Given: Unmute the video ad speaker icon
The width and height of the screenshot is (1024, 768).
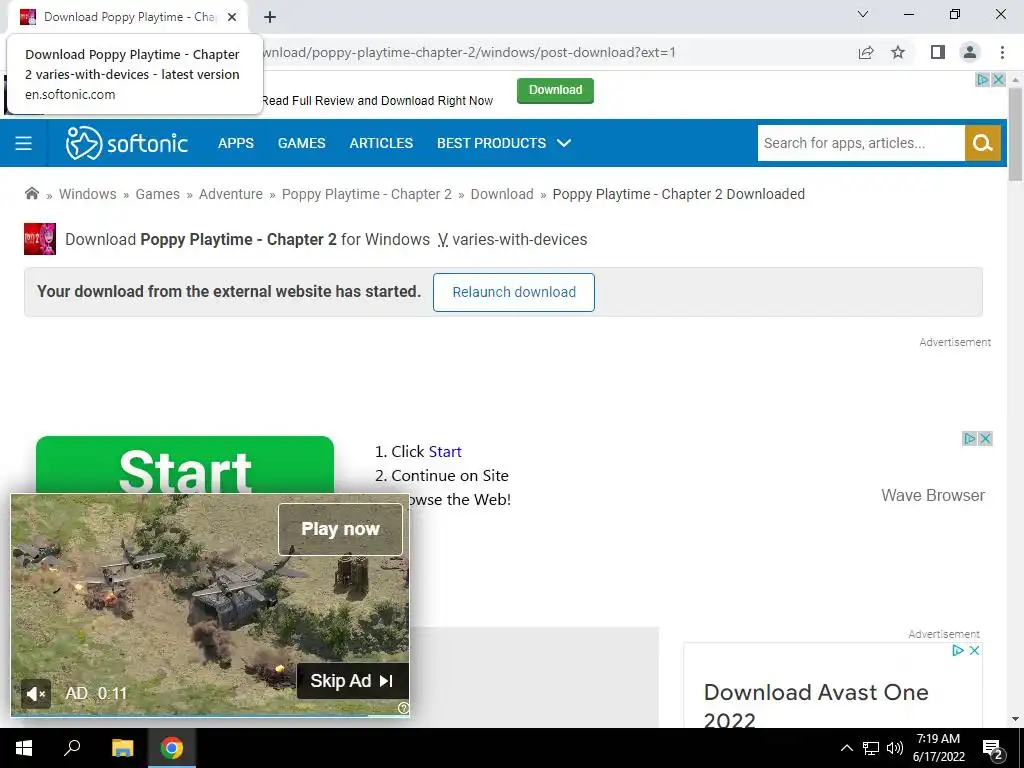Looking at the screenshot, I should [x=35, y=694].
